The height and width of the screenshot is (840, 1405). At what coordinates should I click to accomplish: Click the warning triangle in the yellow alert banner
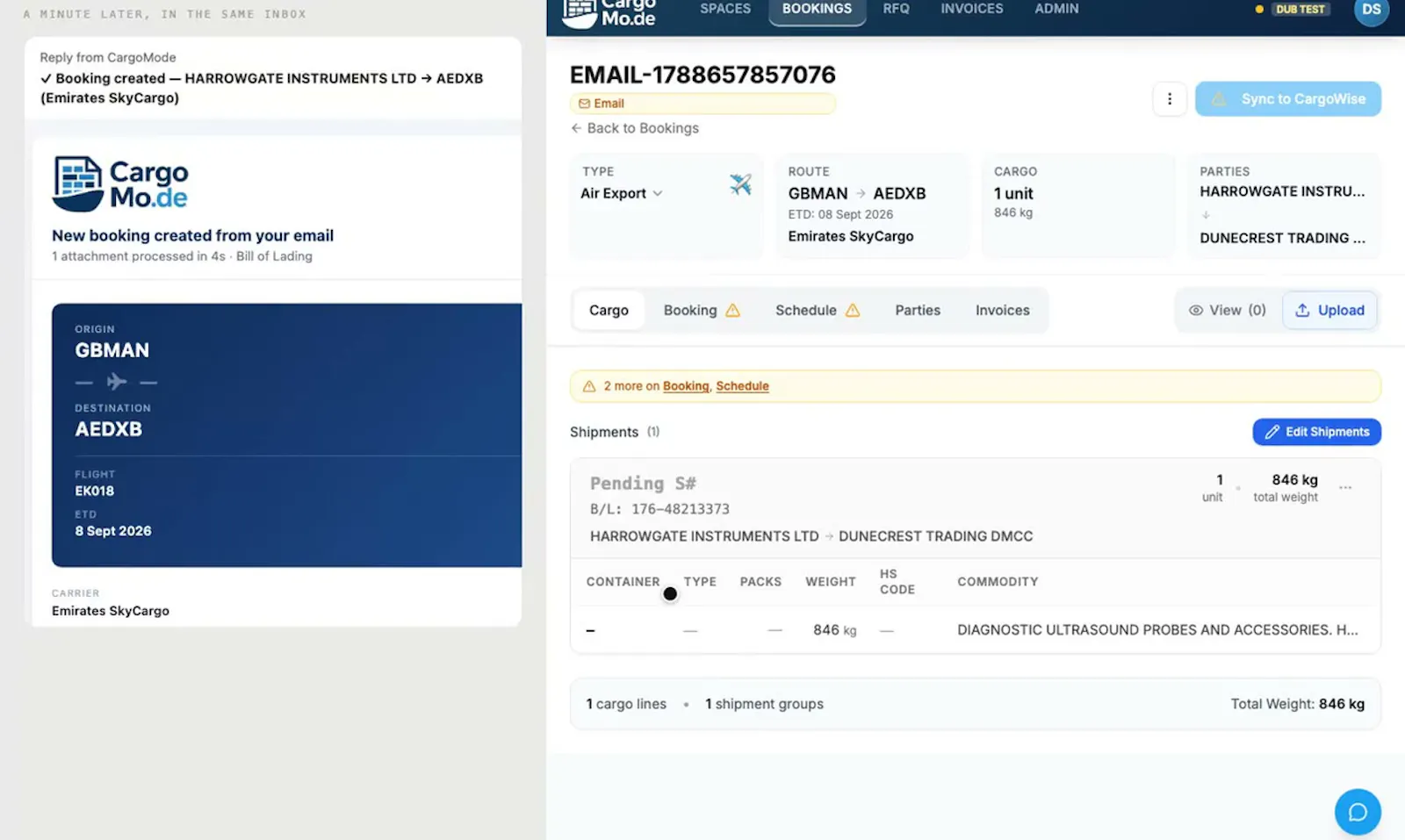click(x=589, y=386)
